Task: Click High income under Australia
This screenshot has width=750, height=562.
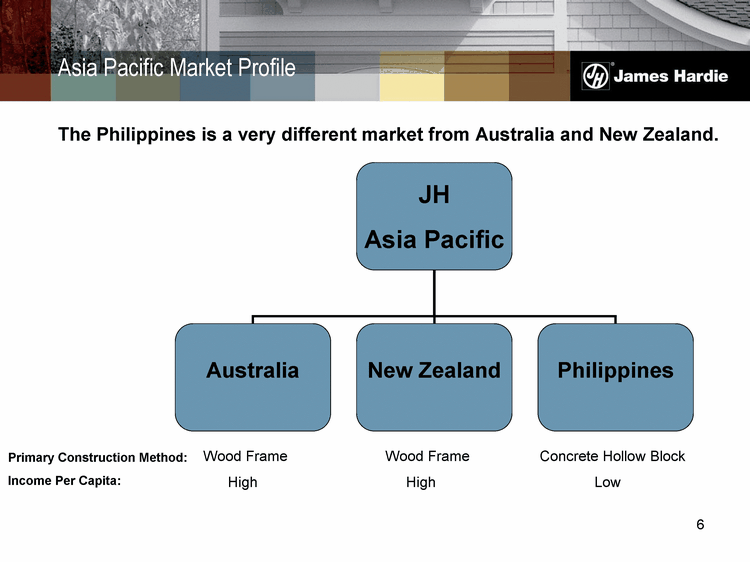Action: pyautogui.click(x=243, y=482)
